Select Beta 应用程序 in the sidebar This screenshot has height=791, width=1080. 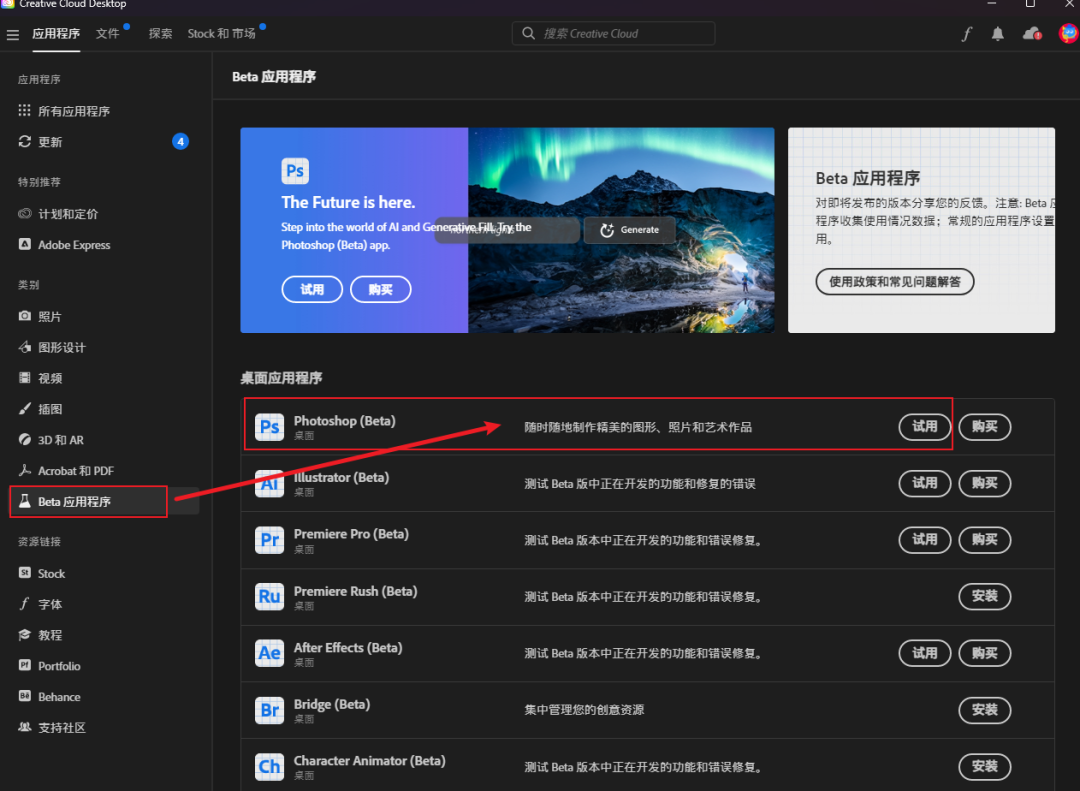(105, 502)
